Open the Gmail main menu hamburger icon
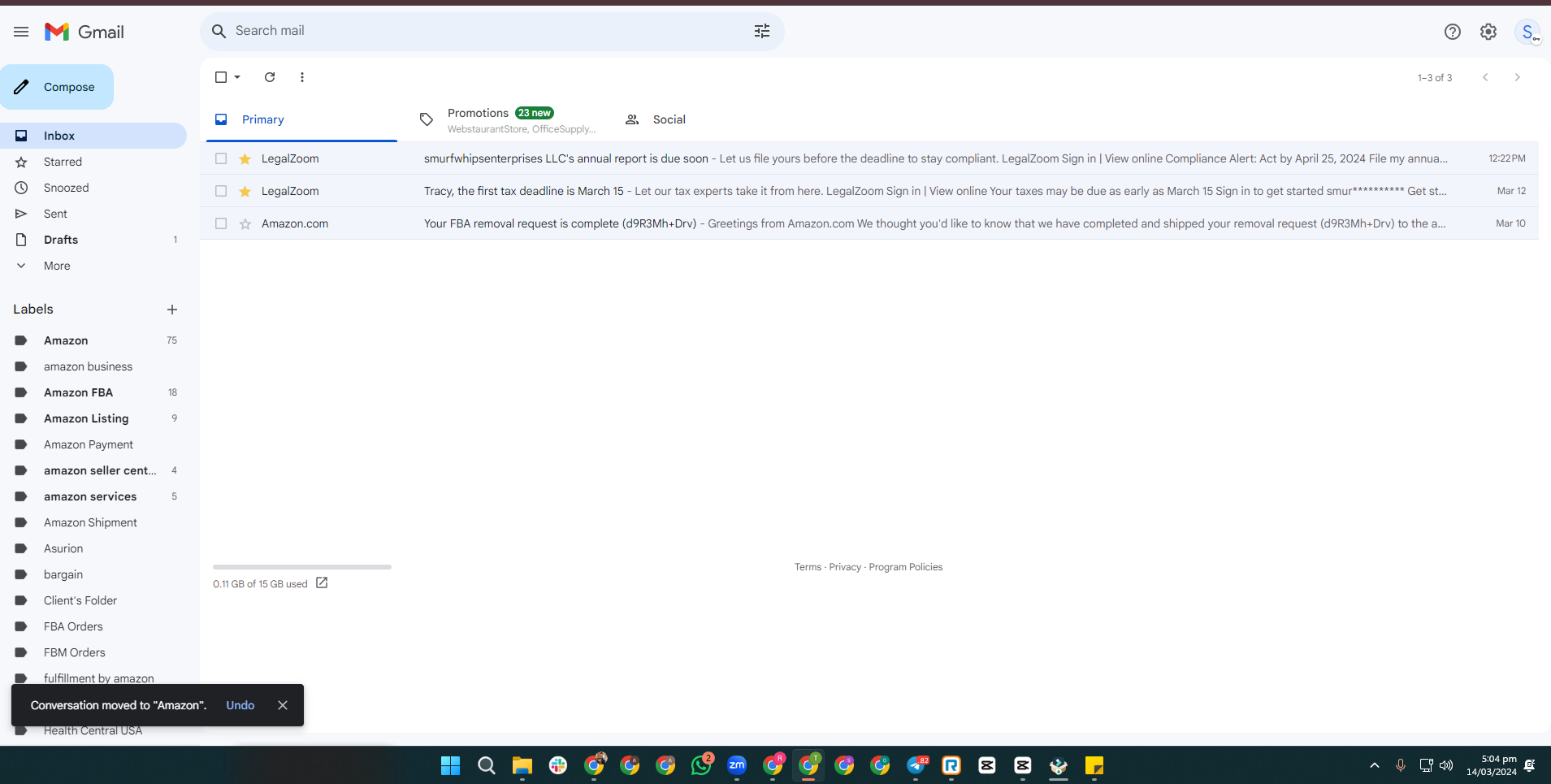Image resolution: width=1551 pixels, height=784 pixels. (x=21, y=32)
